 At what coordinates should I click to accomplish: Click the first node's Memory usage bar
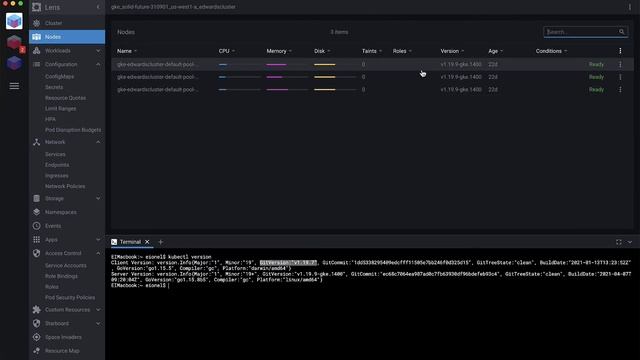click(x=287, y=64)
